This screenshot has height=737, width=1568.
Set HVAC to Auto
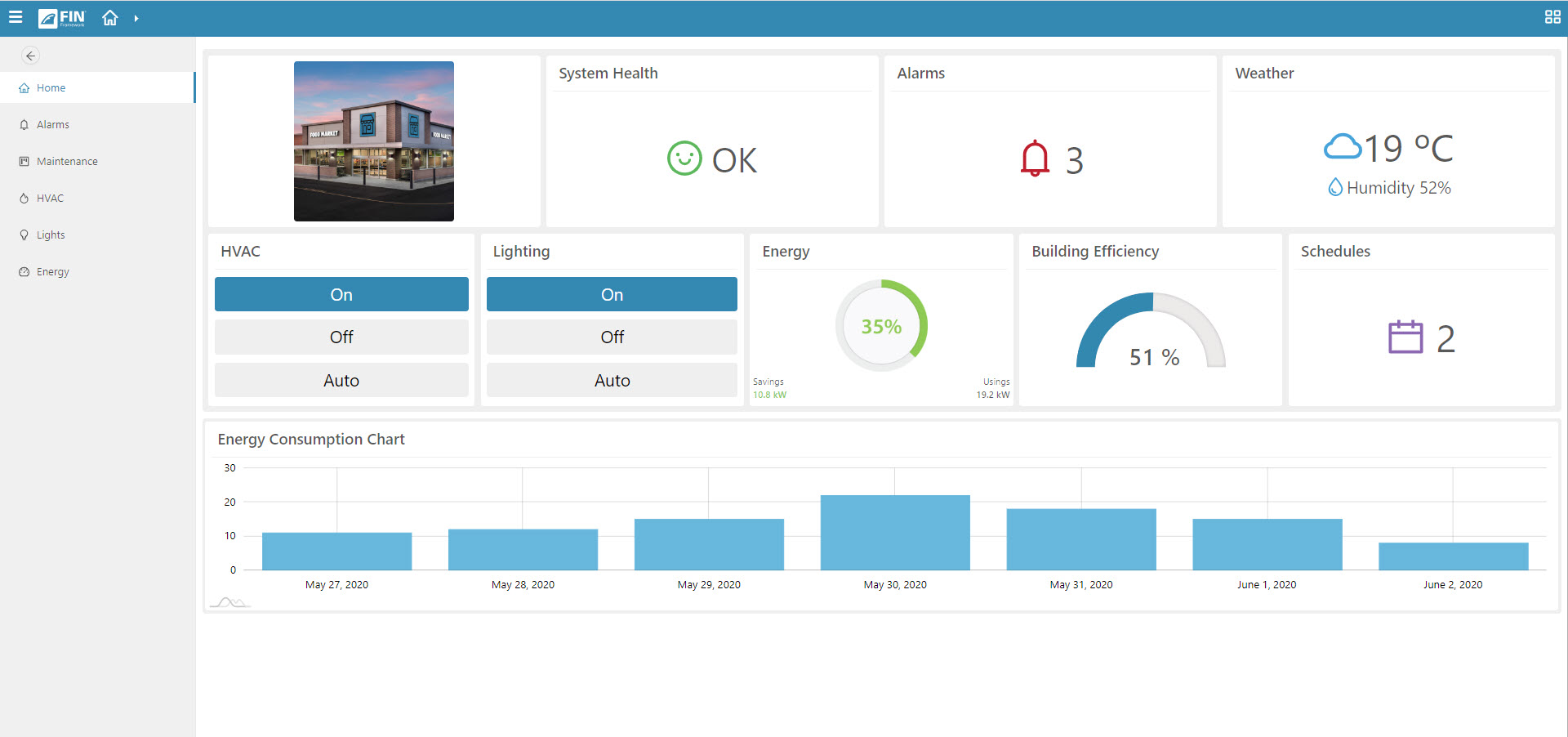341,380
